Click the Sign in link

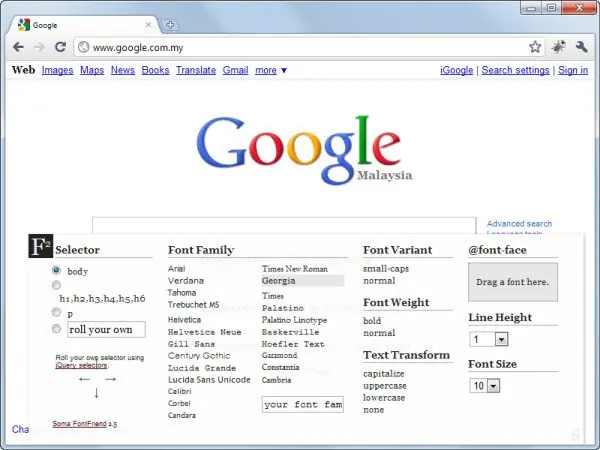pyautogui.click(x=573, y=70)
